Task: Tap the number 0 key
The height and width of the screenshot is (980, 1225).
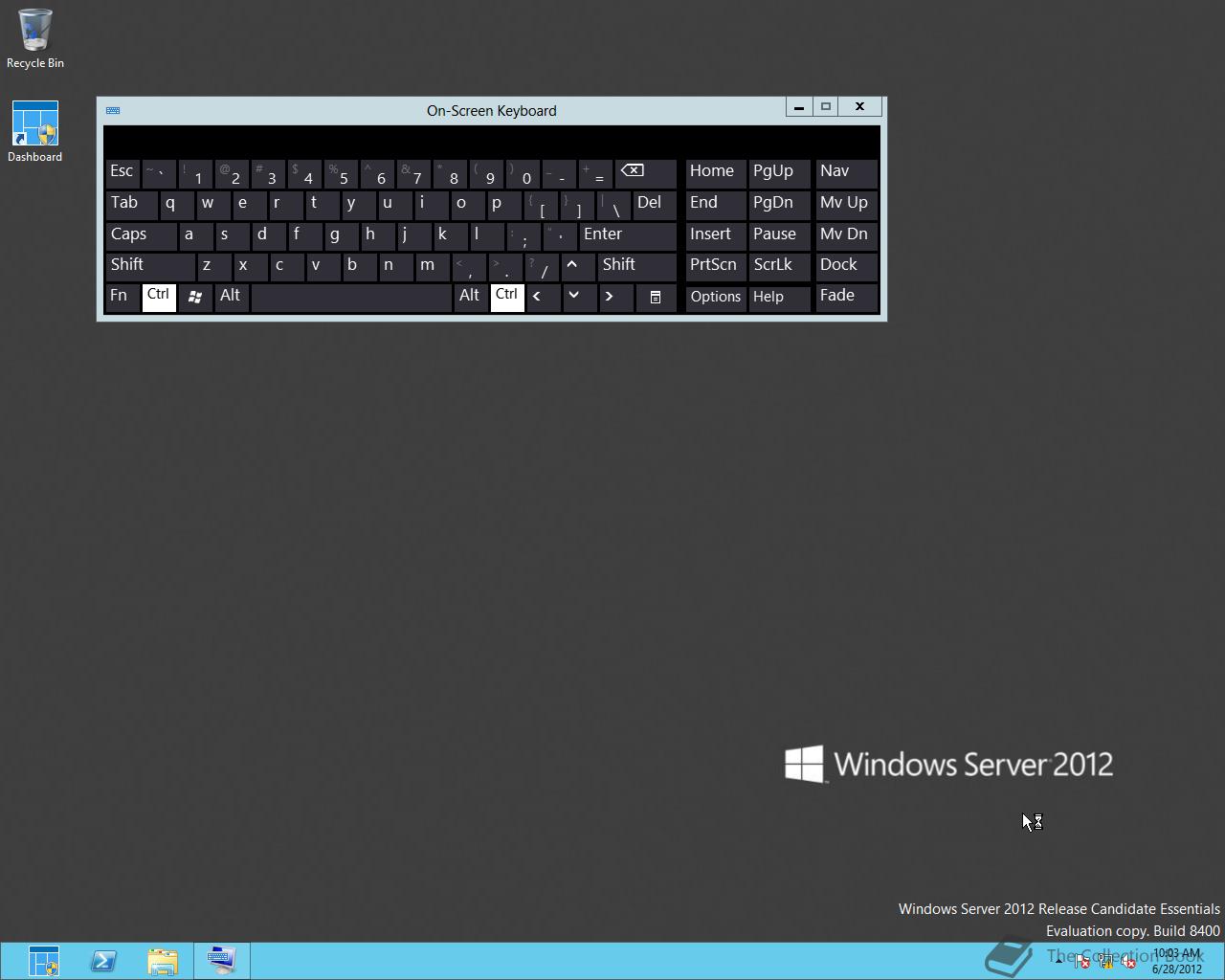Action: 523,173
